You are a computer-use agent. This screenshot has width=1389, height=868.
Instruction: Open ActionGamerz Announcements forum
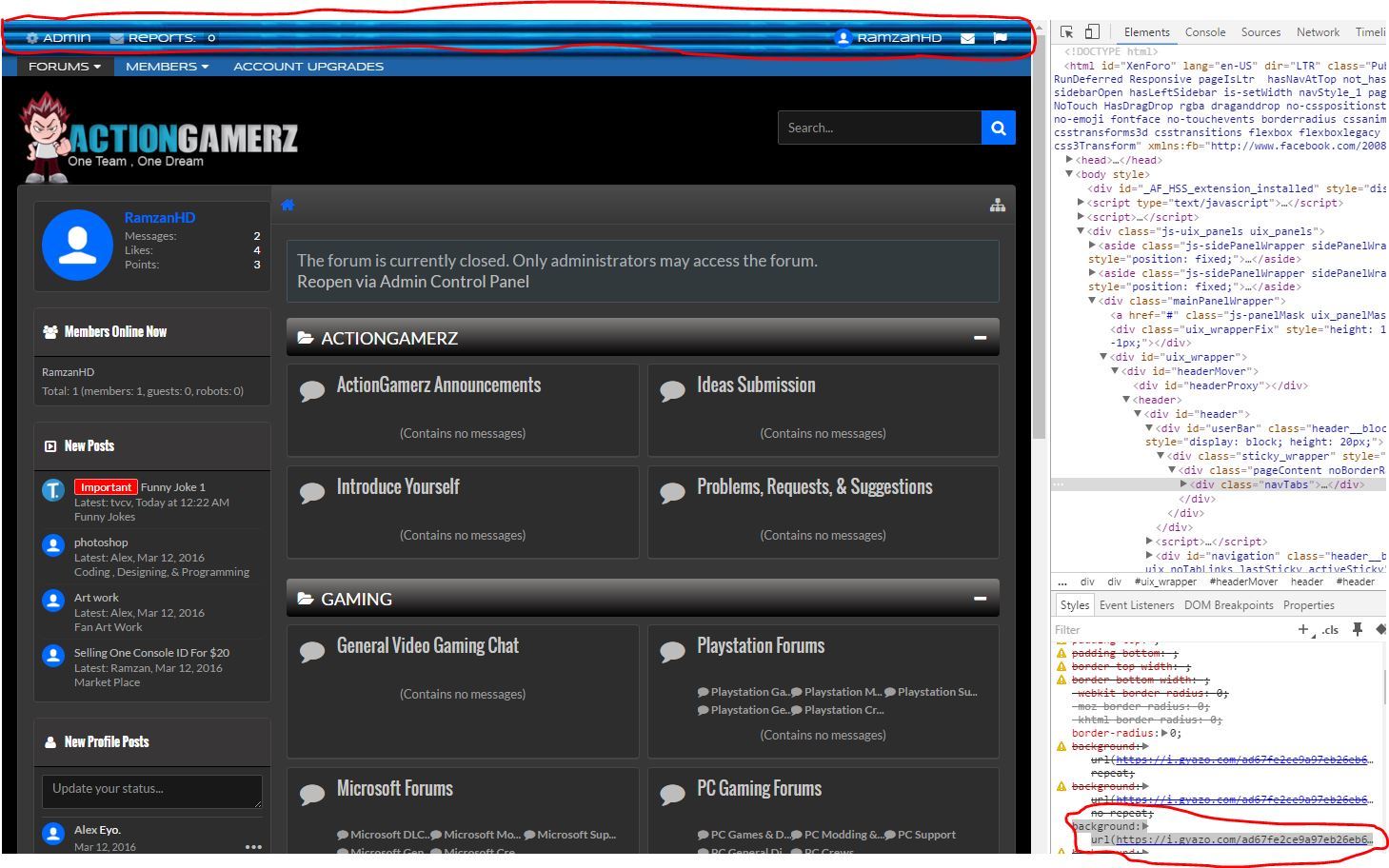[x=438, y=385]
